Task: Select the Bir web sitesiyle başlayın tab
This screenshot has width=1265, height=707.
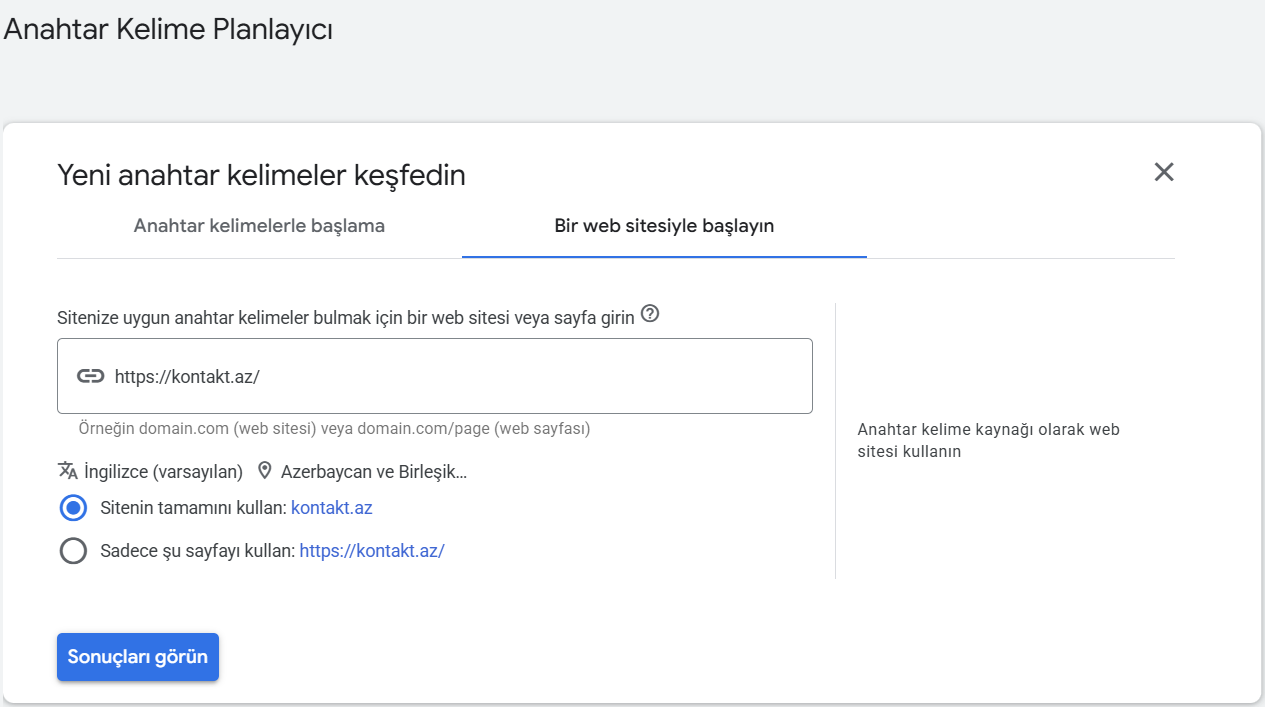Action: click(664, 225)
